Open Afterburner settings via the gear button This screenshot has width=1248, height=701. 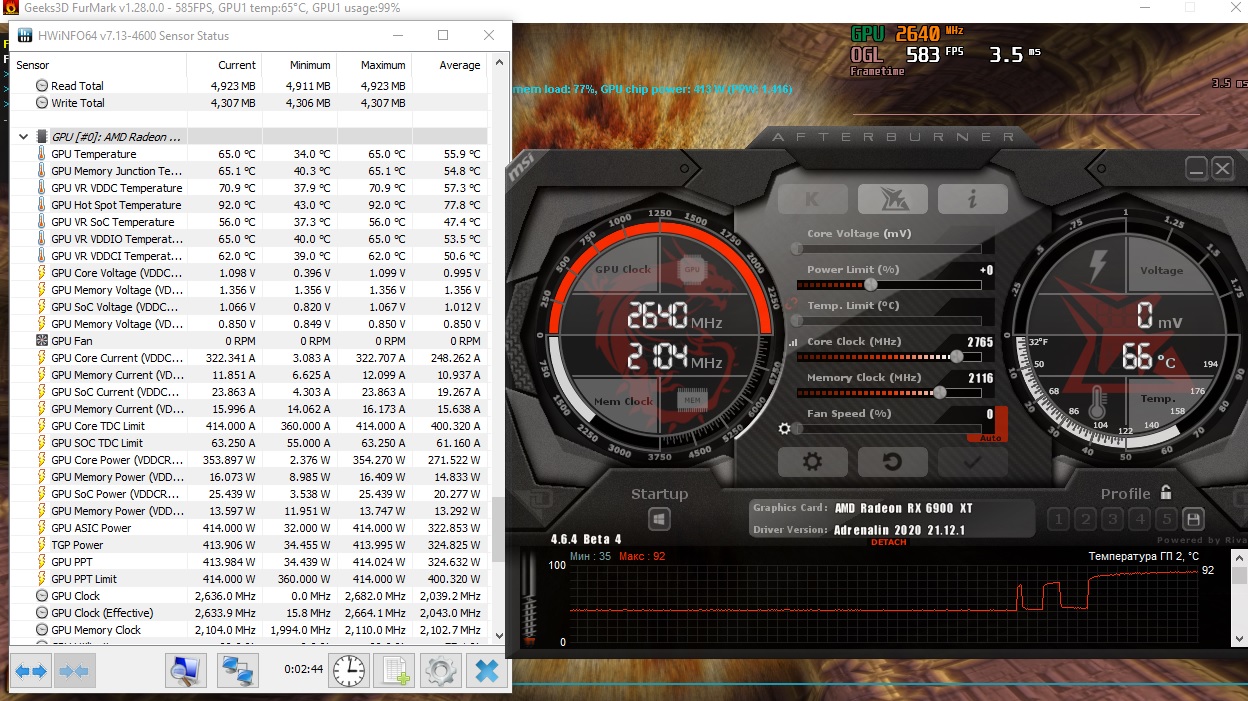tap(812, 462)
